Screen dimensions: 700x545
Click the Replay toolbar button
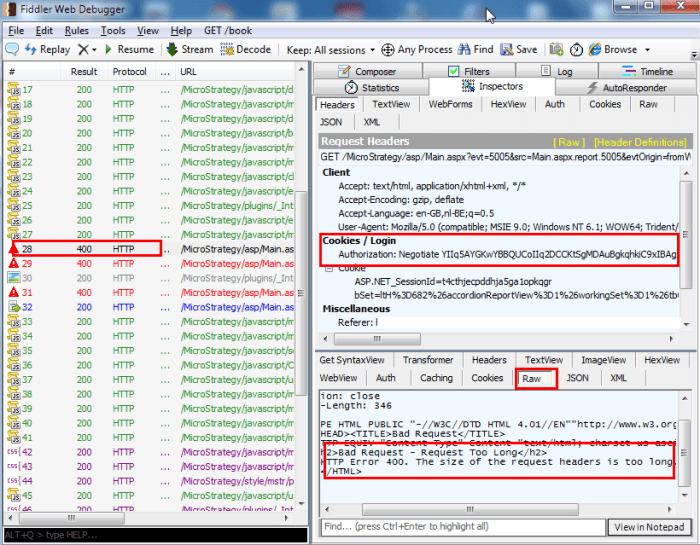(47, 49)
